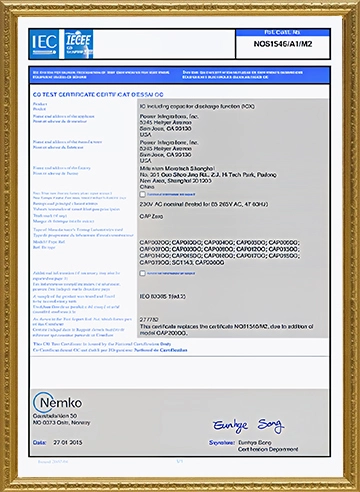Select the Nemko address 'Gaustadalléen 30'
The height and width of the screenshot is (492, 360).
55,416
